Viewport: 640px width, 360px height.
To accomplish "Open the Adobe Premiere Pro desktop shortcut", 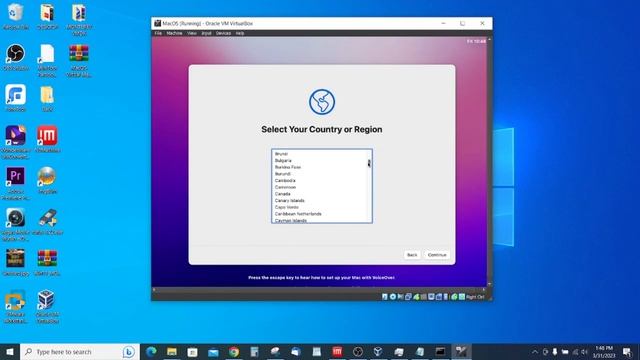I will 16,183.
